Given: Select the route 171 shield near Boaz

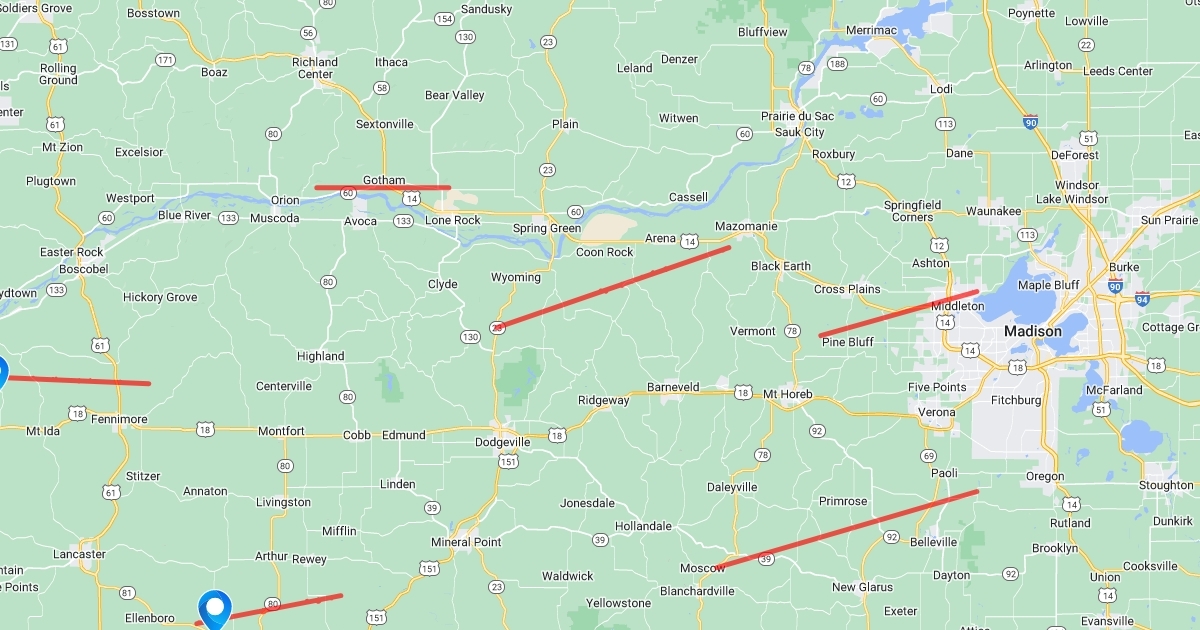Looking at the screenshot, I should click(x=166, y=60).
